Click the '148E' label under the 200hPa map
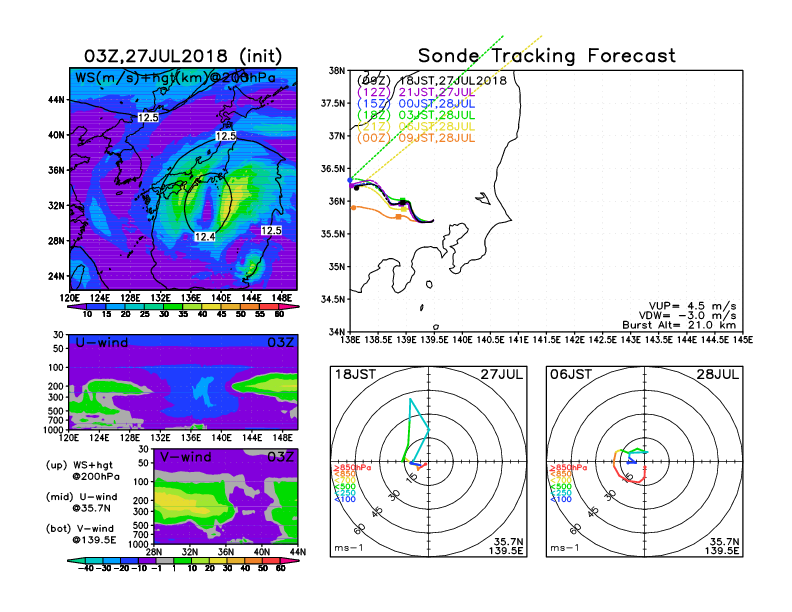The height and width of the screenshot is (612, 792). point(282,298)
